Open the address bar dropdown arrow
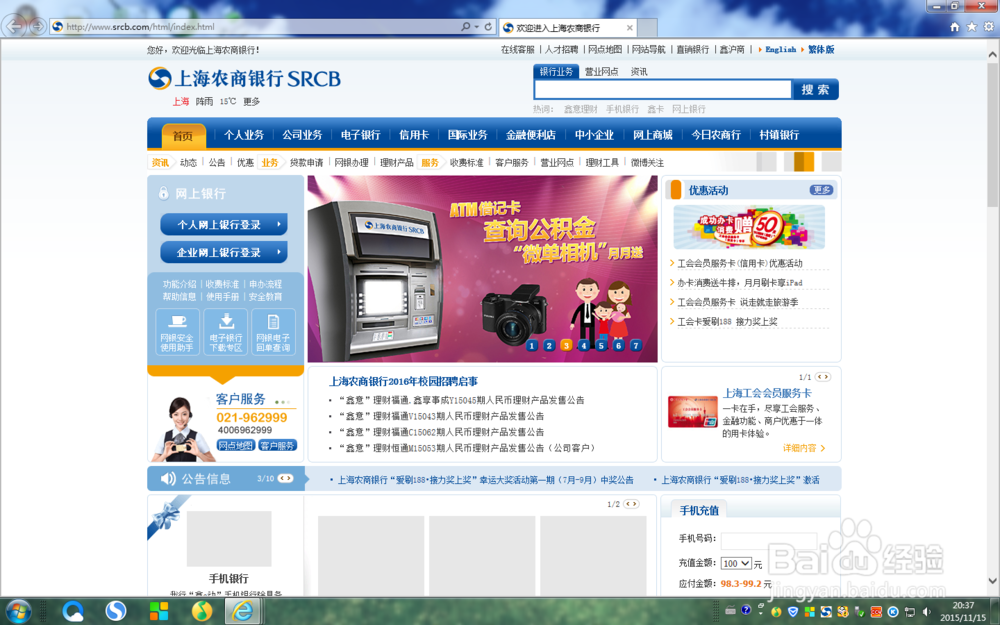 (x=476, y=27)
